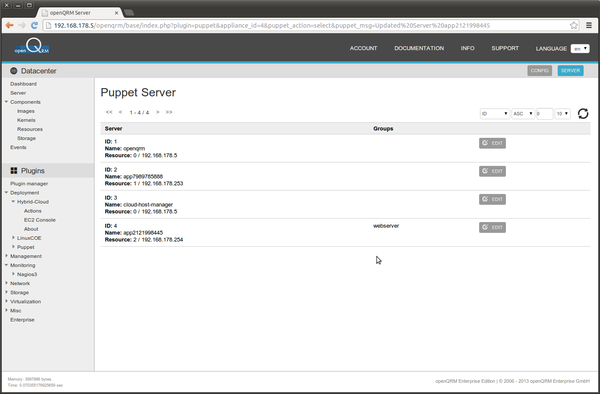Viewport: 600px width, 394px height.
Task: Edit puppet groups for app7989785888
Action: tap(492, 171)
